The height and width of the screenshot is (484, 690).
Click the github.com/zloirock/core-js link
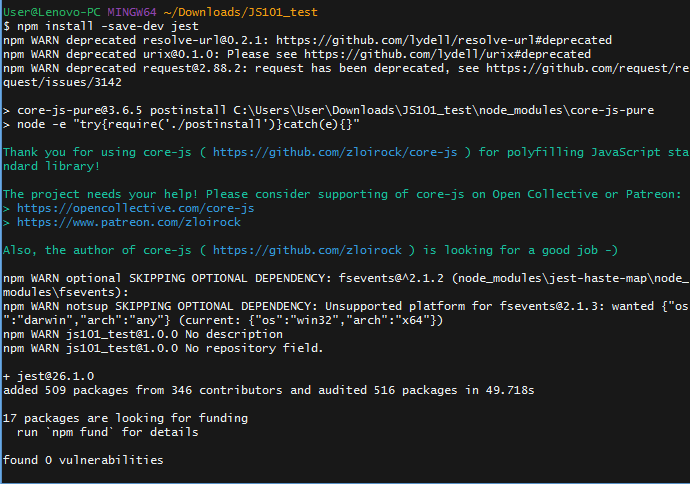pyautogui.click(x=335, y=152)
